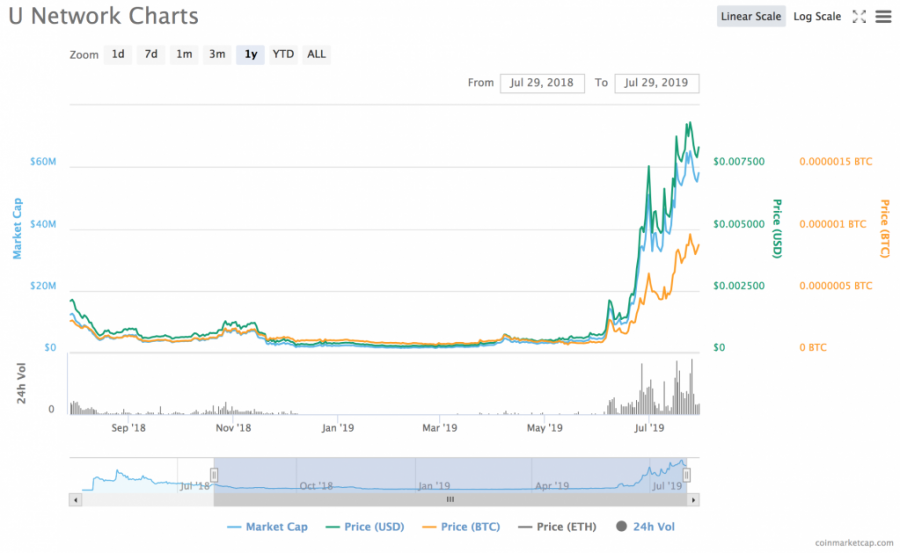Click the $0.002500 price axis label
This screenshot has width=900, height=553.
(x=739, y=286)
